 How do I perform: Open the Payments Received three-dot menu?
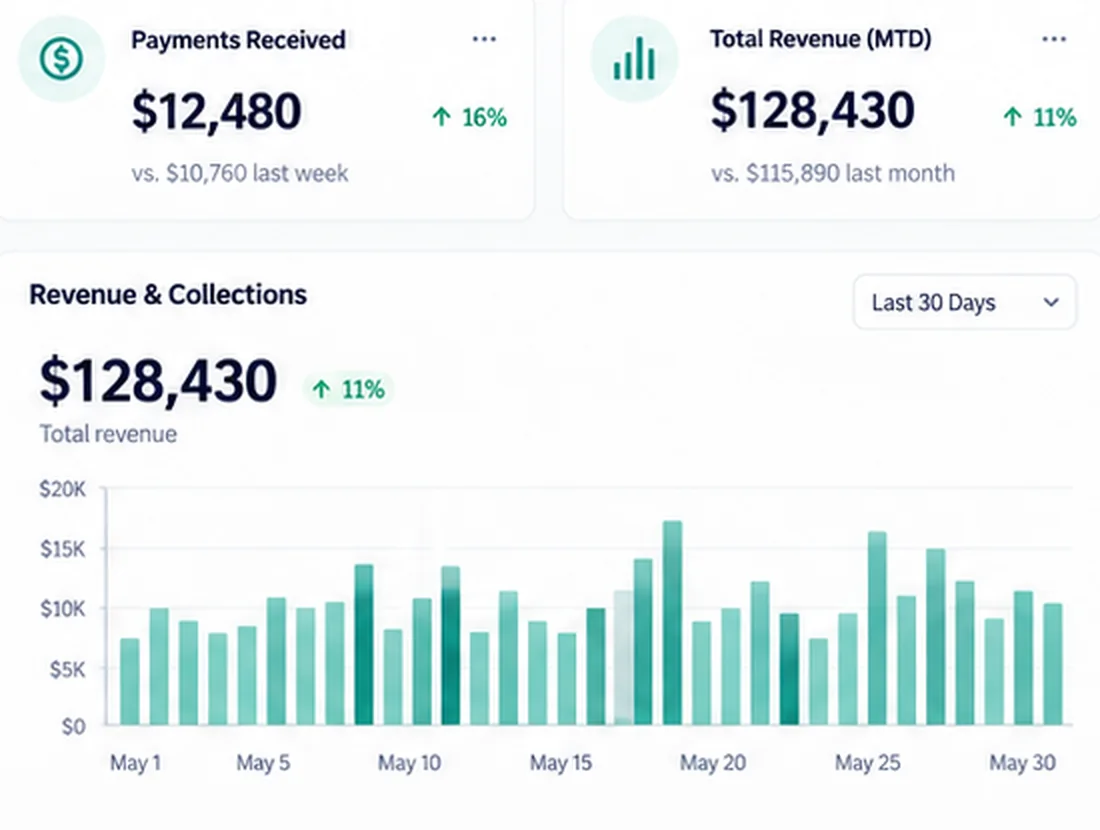coord(484,39)
